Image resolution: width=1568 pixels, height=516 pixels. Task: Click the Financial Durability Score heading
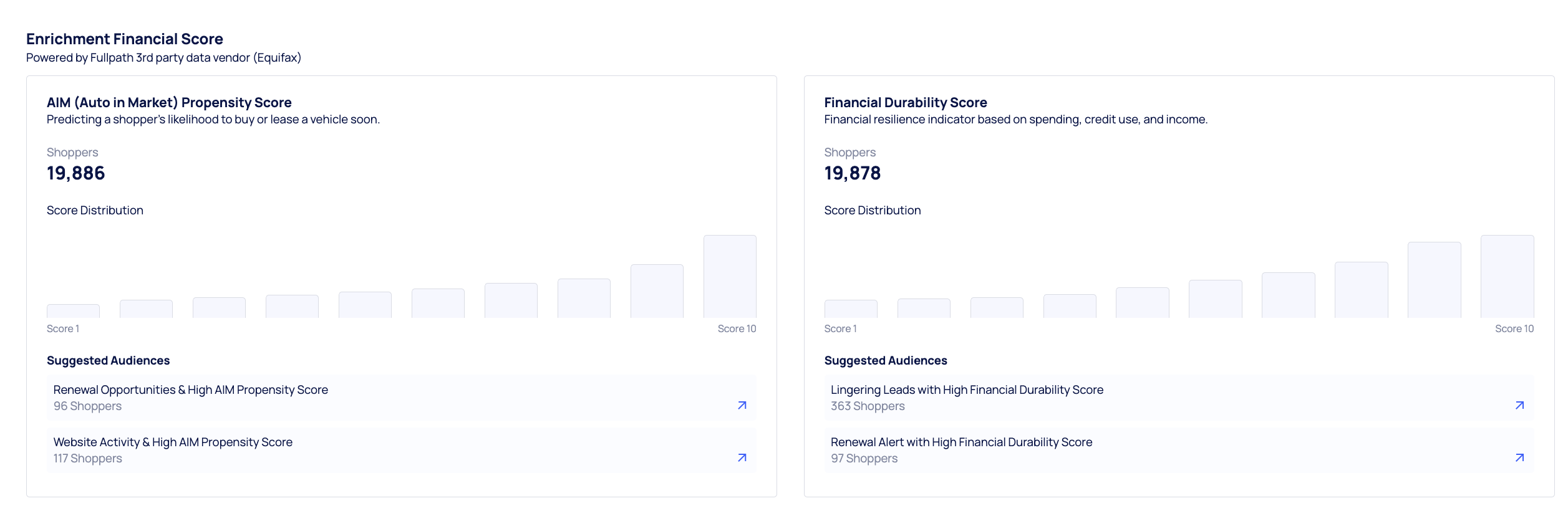click(905, 102)
